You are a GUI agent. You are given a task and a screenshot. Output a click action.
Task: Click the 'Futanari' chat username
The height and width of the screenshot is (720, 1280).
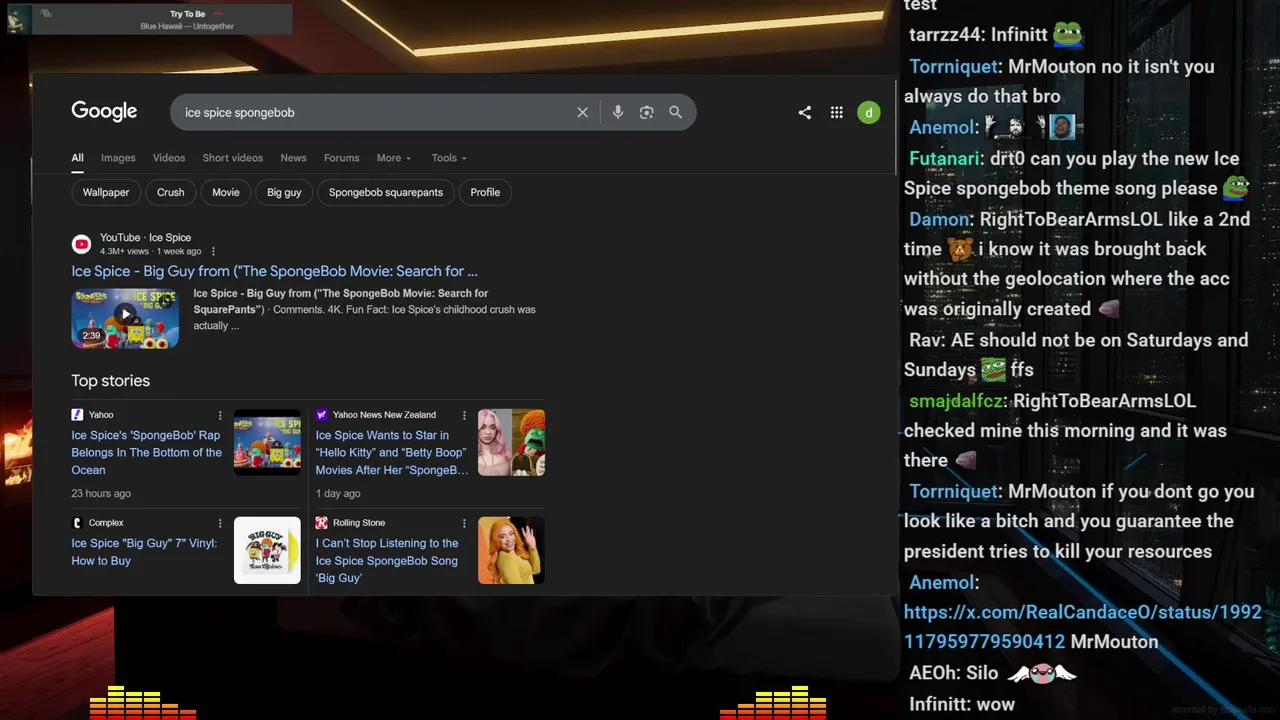946,158
